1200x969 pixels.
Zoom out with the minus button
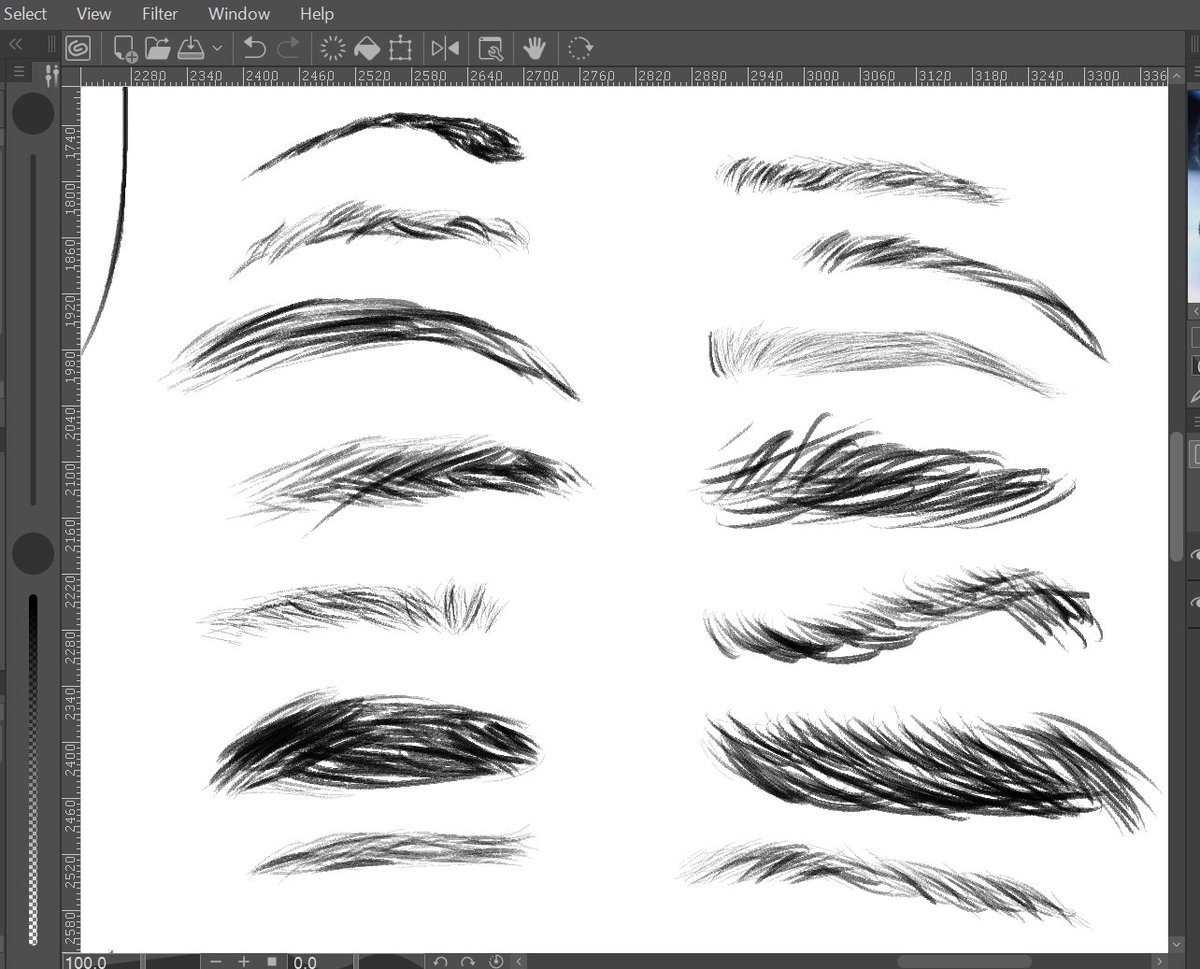point(215,961)
